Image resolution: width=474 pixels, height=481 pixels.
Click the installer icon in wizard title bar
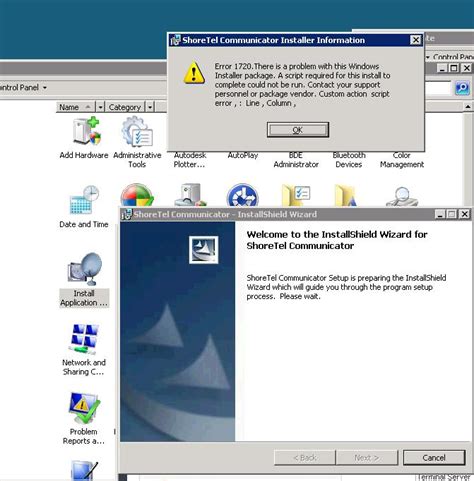pos(127,214)
